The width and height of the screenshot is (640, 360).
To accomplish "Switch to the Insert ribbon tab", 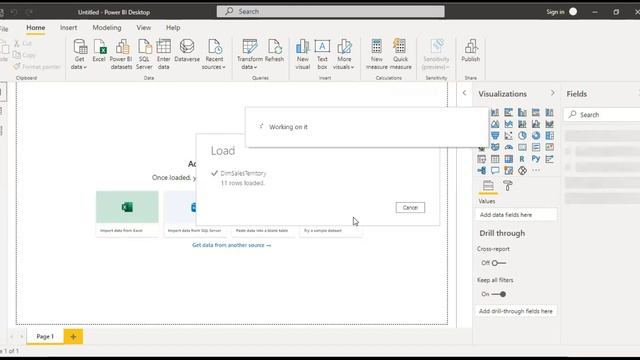I will click(68, 27).
